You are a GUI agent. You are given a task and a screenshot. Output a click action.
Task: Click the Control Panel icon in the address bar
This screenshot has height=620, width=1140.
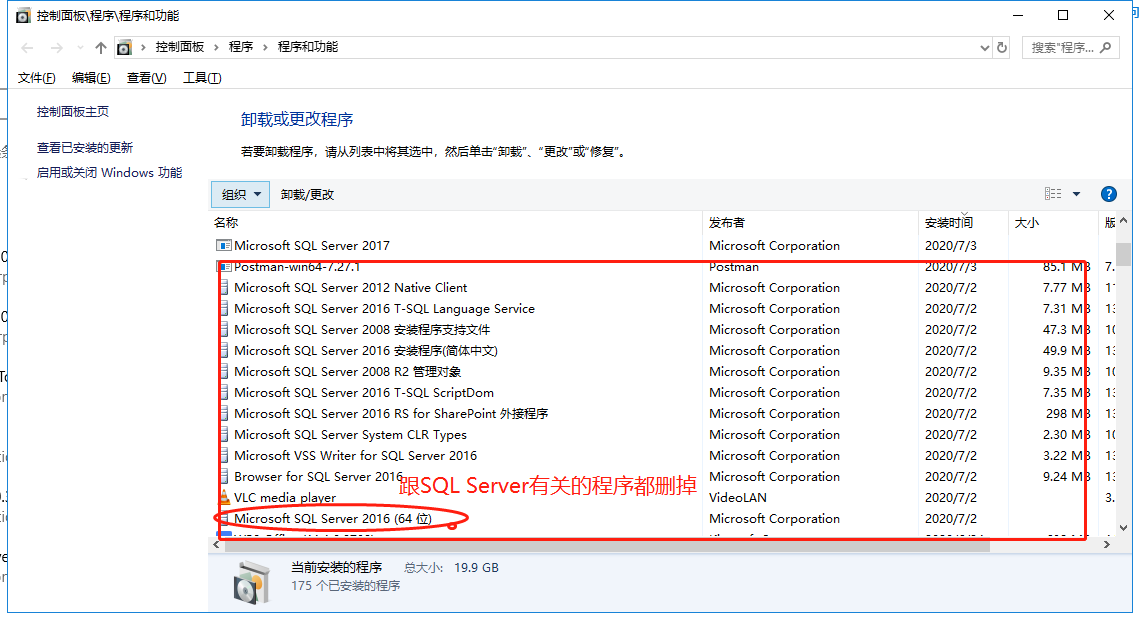[124, 48]
